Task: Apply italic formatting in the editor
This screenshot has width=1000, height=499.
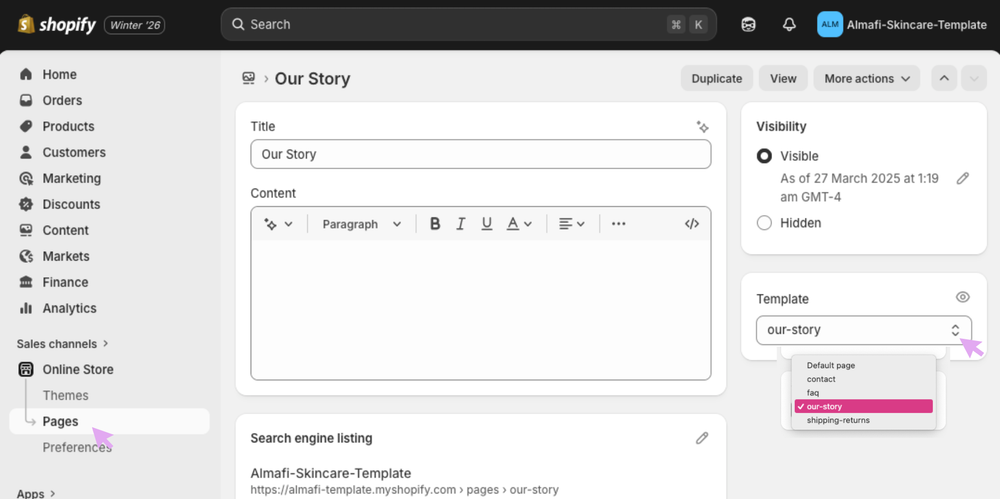Action: point(461,224)
